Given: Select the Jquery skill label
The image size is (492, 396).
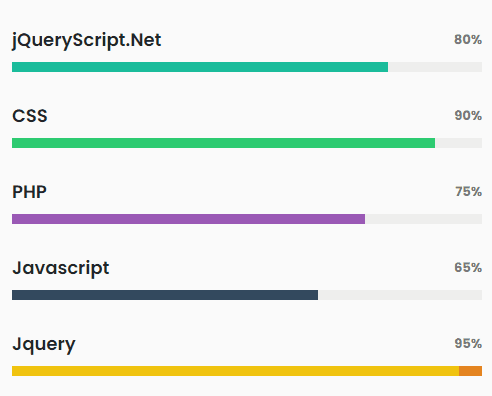Looking at the screenshot, I should pyautogui.click(x=44, y=345).
